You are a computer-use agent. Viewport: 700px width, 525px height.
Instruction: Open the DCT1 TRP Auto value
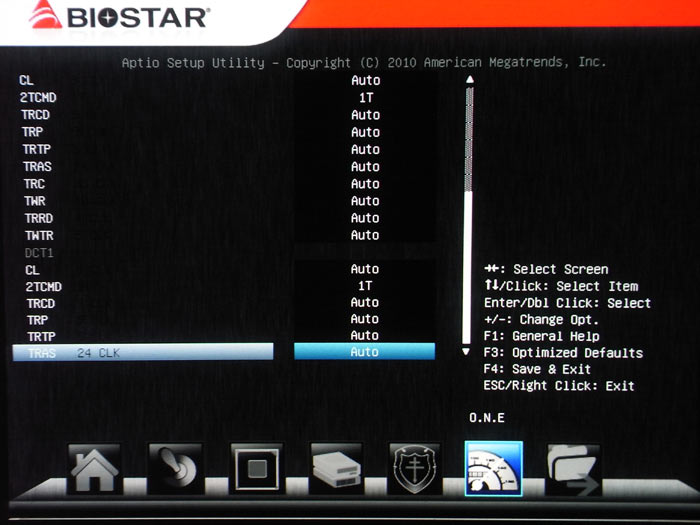(x=365, y=319)
